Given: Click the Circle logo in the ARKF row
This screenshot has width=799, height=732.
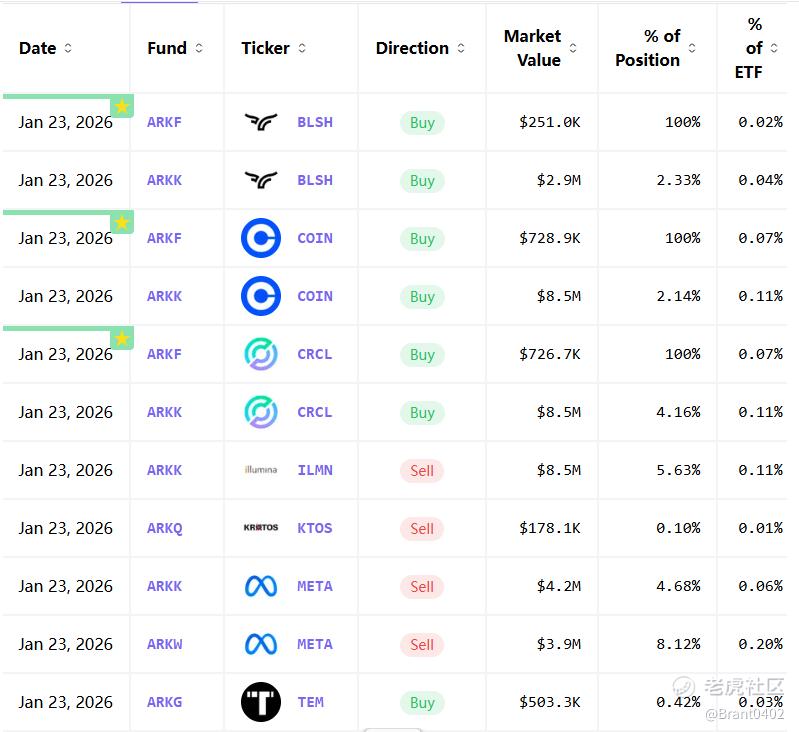Looking at the screenshot, I should click(x=261, y=354).
